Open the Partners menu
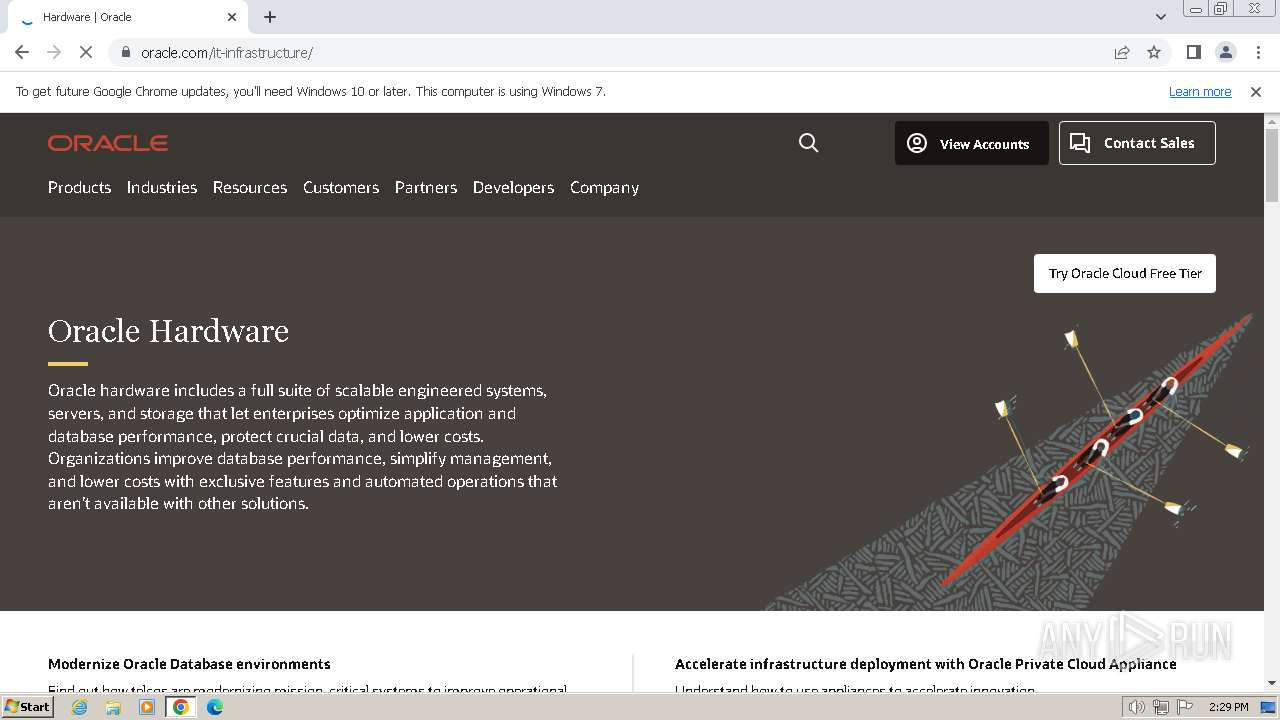This screenshot has height=720, width=1280. (x=426, y=187)
